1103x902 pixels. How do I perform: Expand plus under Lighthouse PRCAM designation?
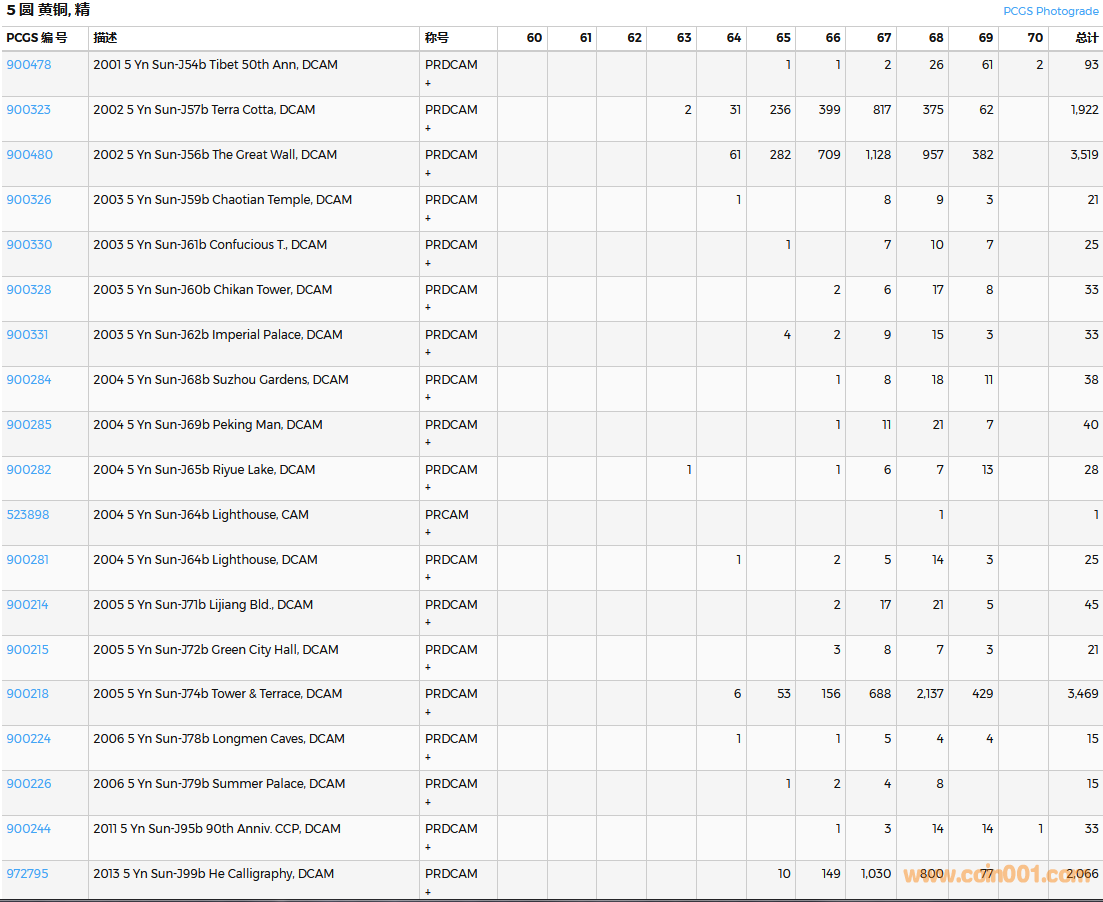(428, 533)
